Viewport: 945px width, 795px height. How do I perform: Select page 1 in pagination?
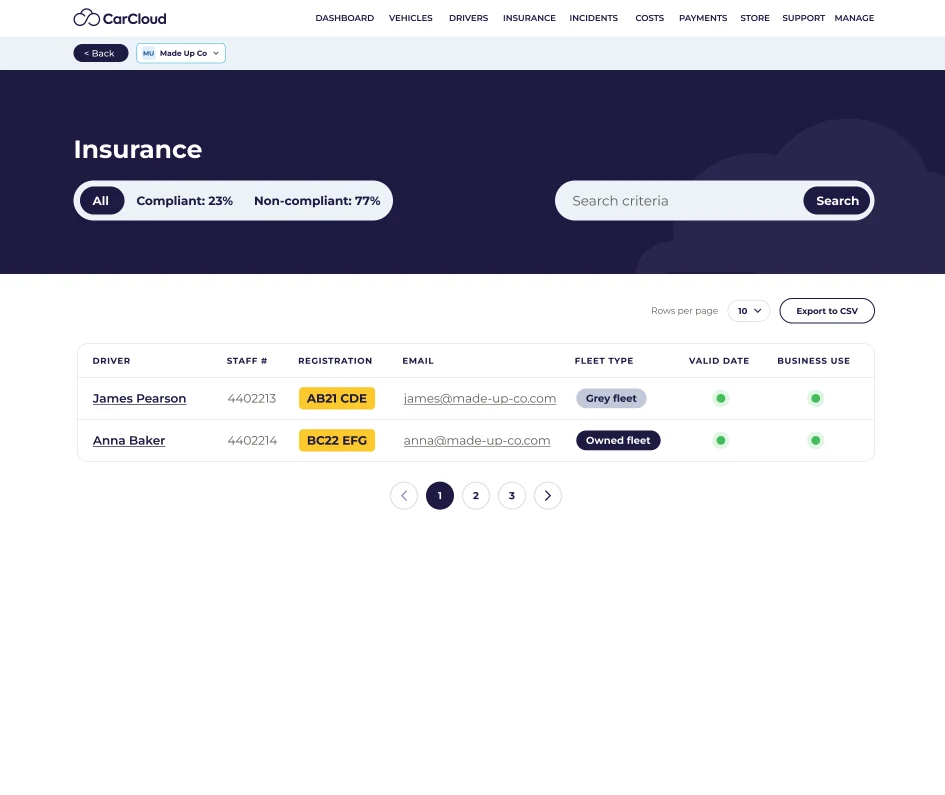(x=440, y=495)
